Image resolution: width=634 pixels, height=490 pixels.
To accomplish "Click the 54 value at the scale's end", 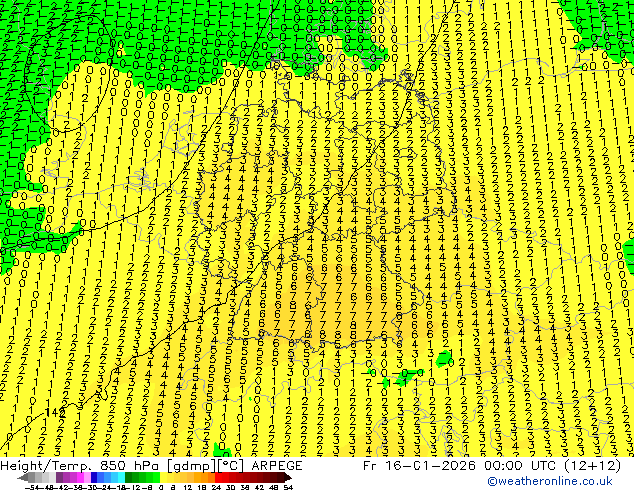I will tap(288, 487).
